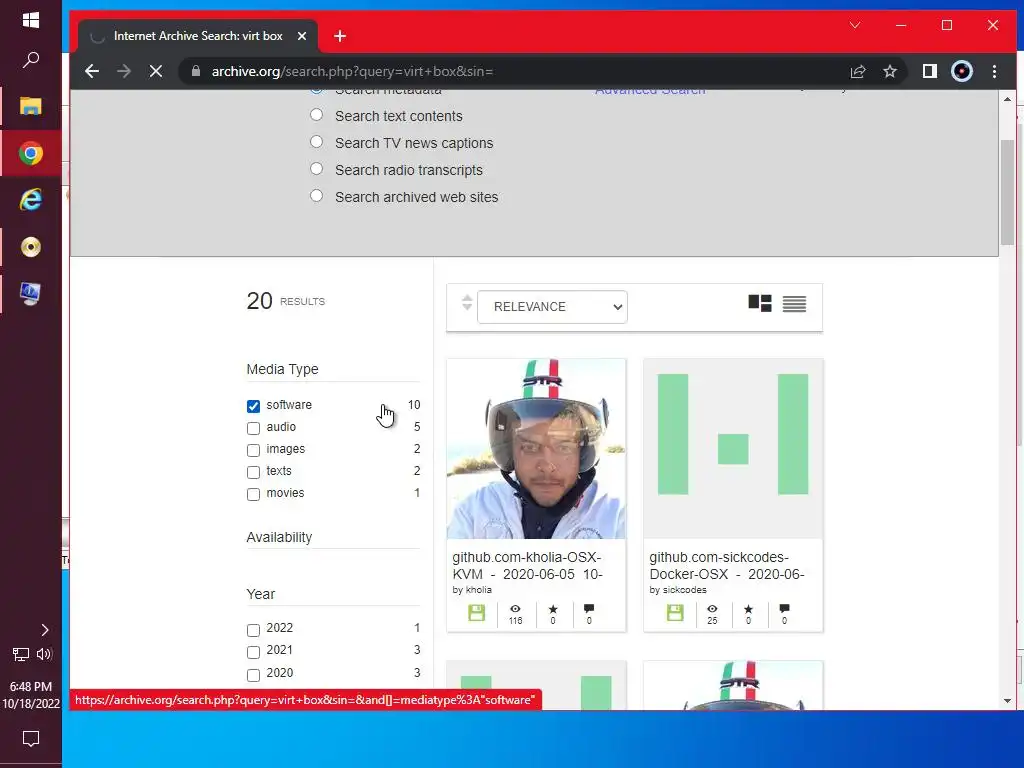This screenshot has height=768, width=1024.
Task: Switch to tile view layout
Action: click(760, 303)
